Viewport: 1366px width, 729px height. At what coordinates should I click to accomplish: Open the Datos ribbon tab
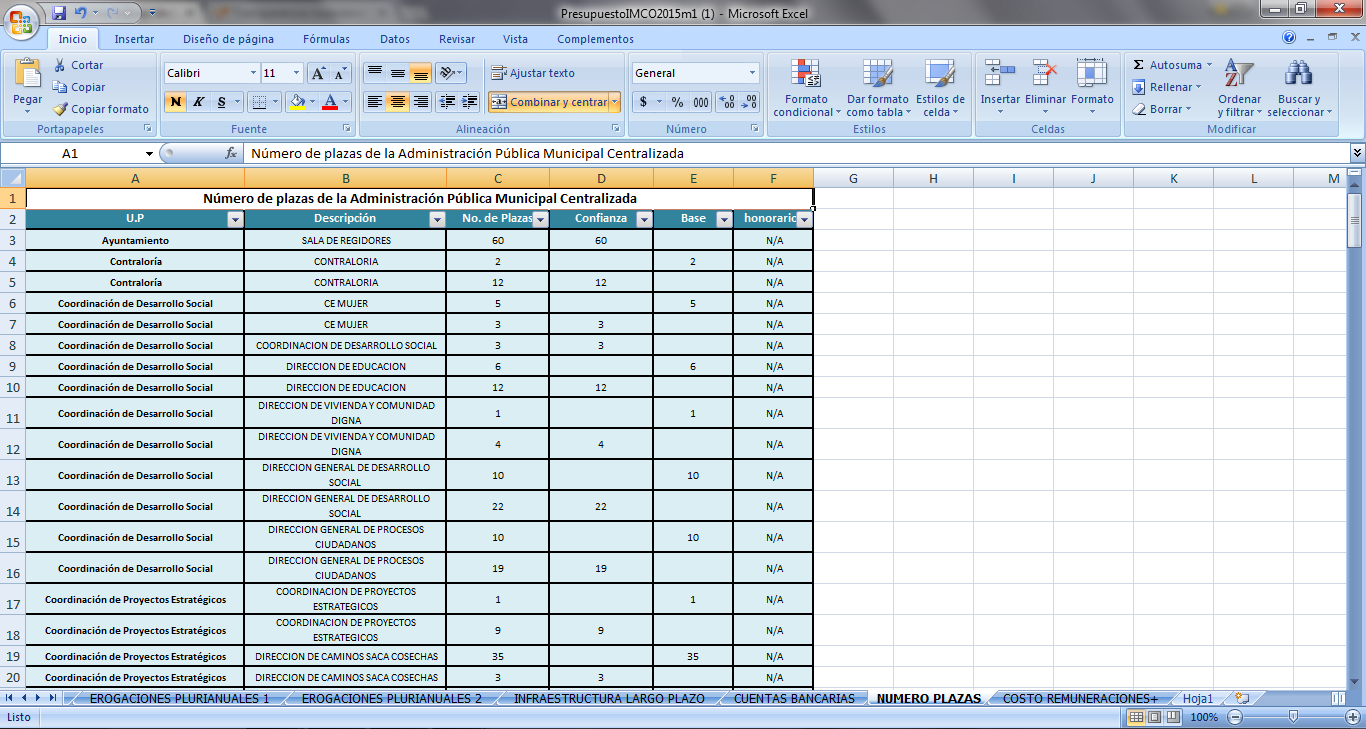(395, 39)
